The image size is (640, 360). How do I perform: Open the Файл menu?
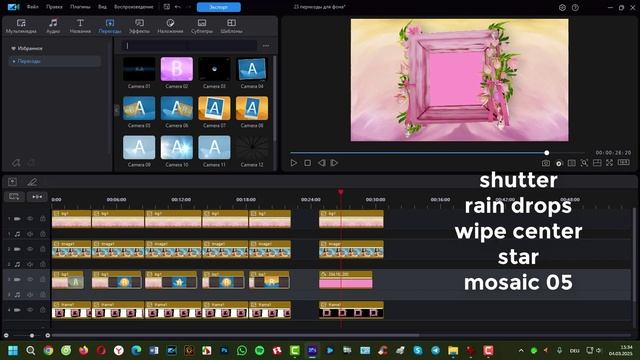pos(32,7)
